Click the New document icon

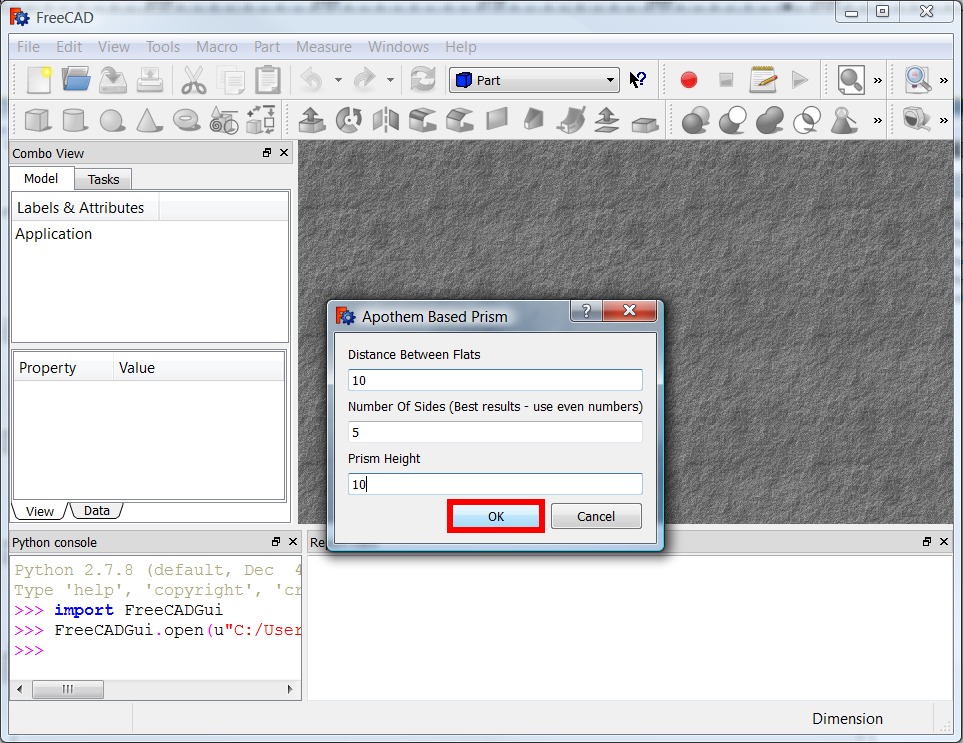(39, 80)
